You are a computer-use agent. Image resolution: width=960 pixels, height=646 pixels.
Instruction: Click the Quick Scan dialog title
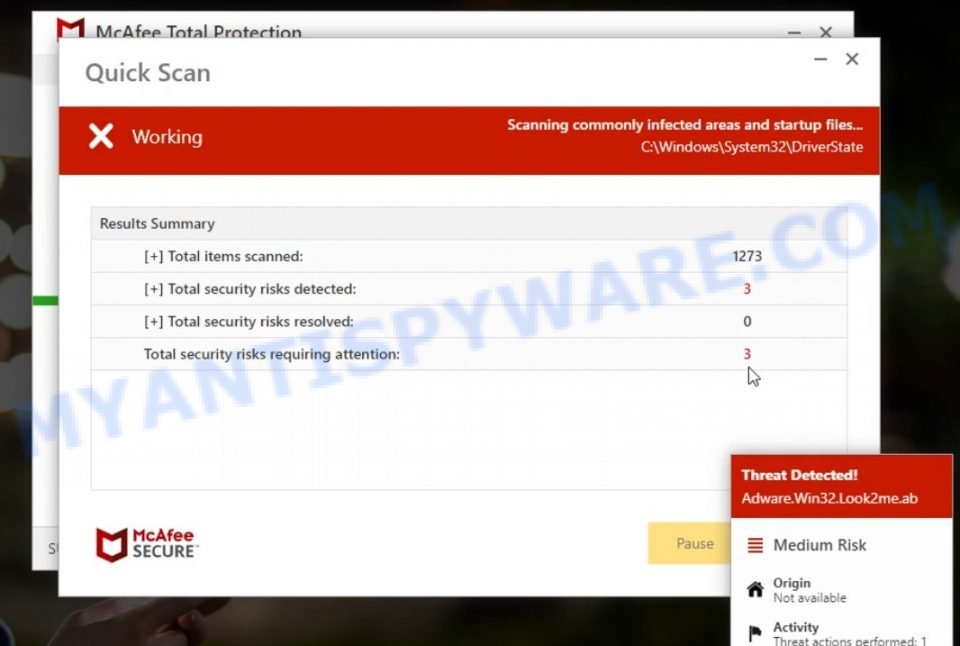148,73
